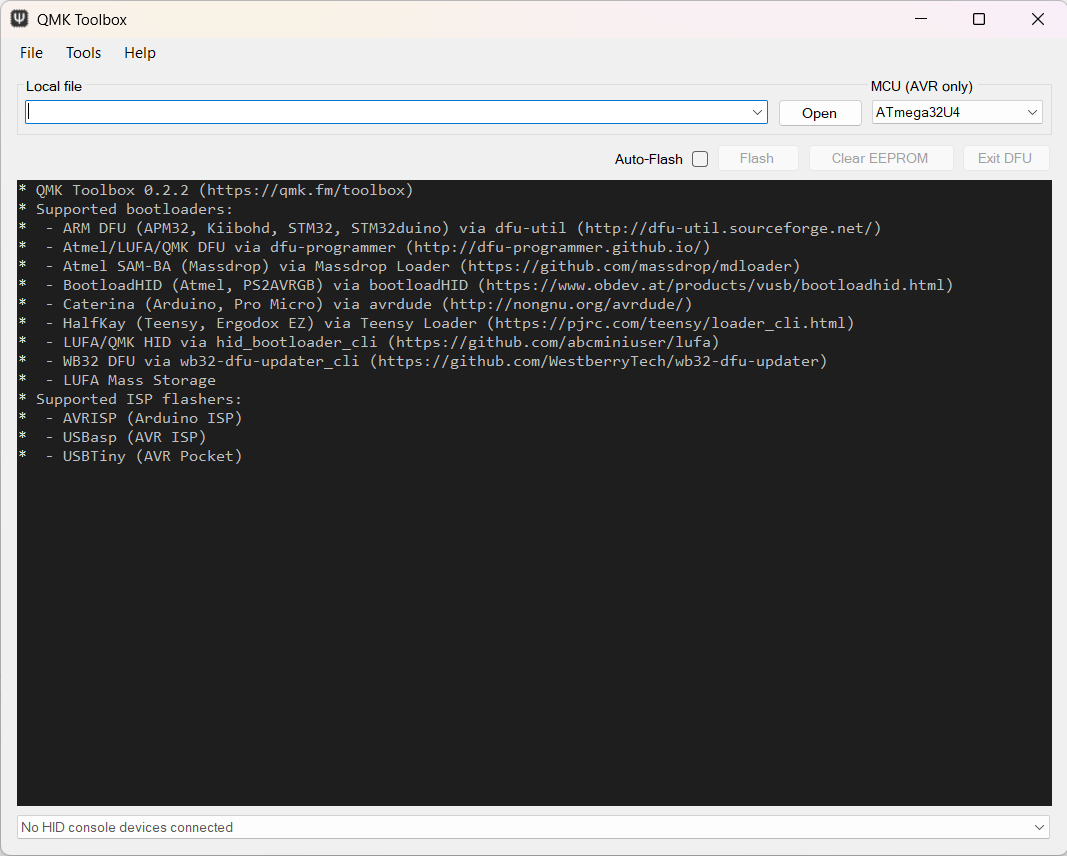
Task: Click the Flash button
Action: pos(757,159)
